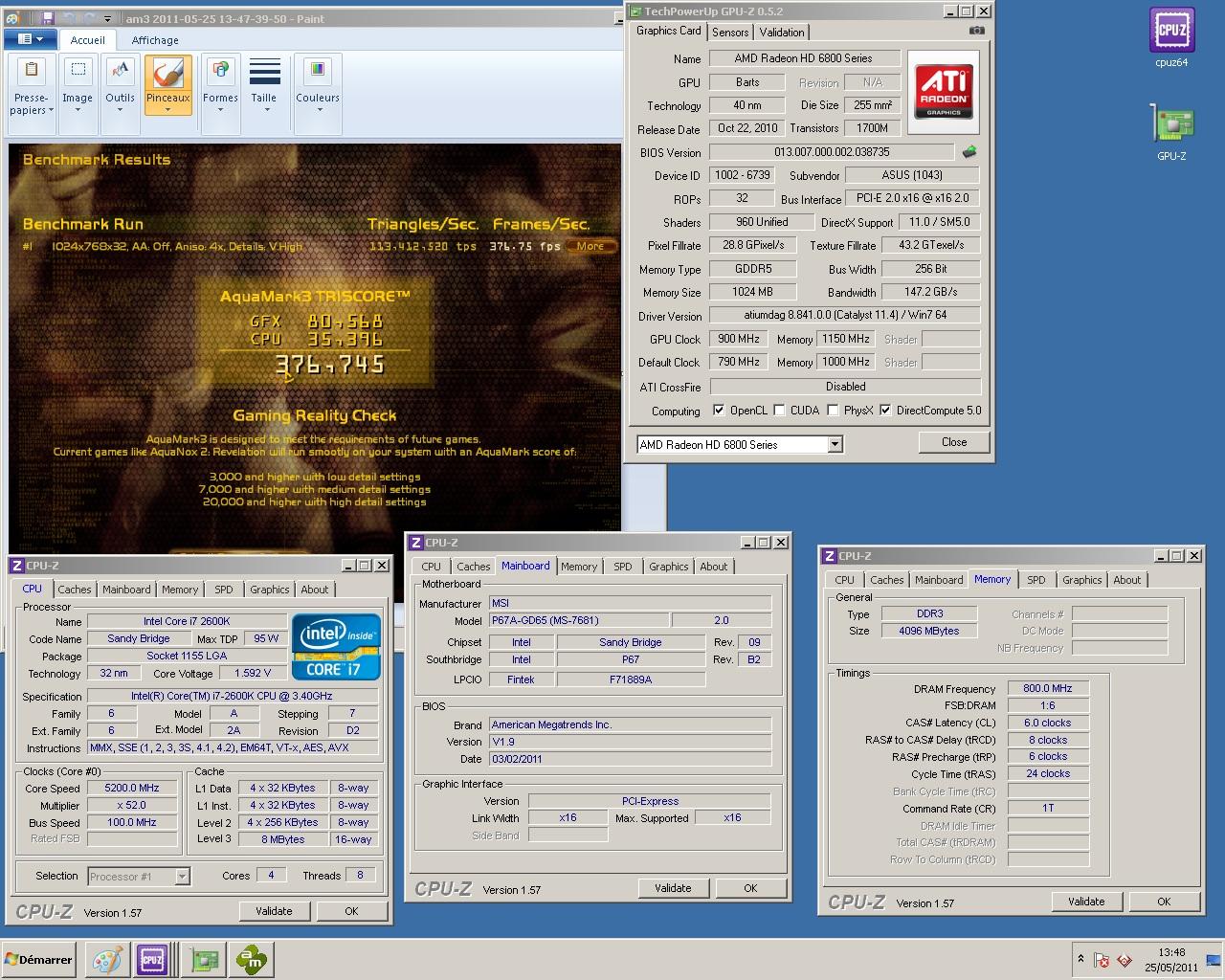This screenshot has width=1225, height=980.
Task: Toggle the DirectCompute 5.0 checkbox
Action: pyautogui.click(x=885, y=411)
